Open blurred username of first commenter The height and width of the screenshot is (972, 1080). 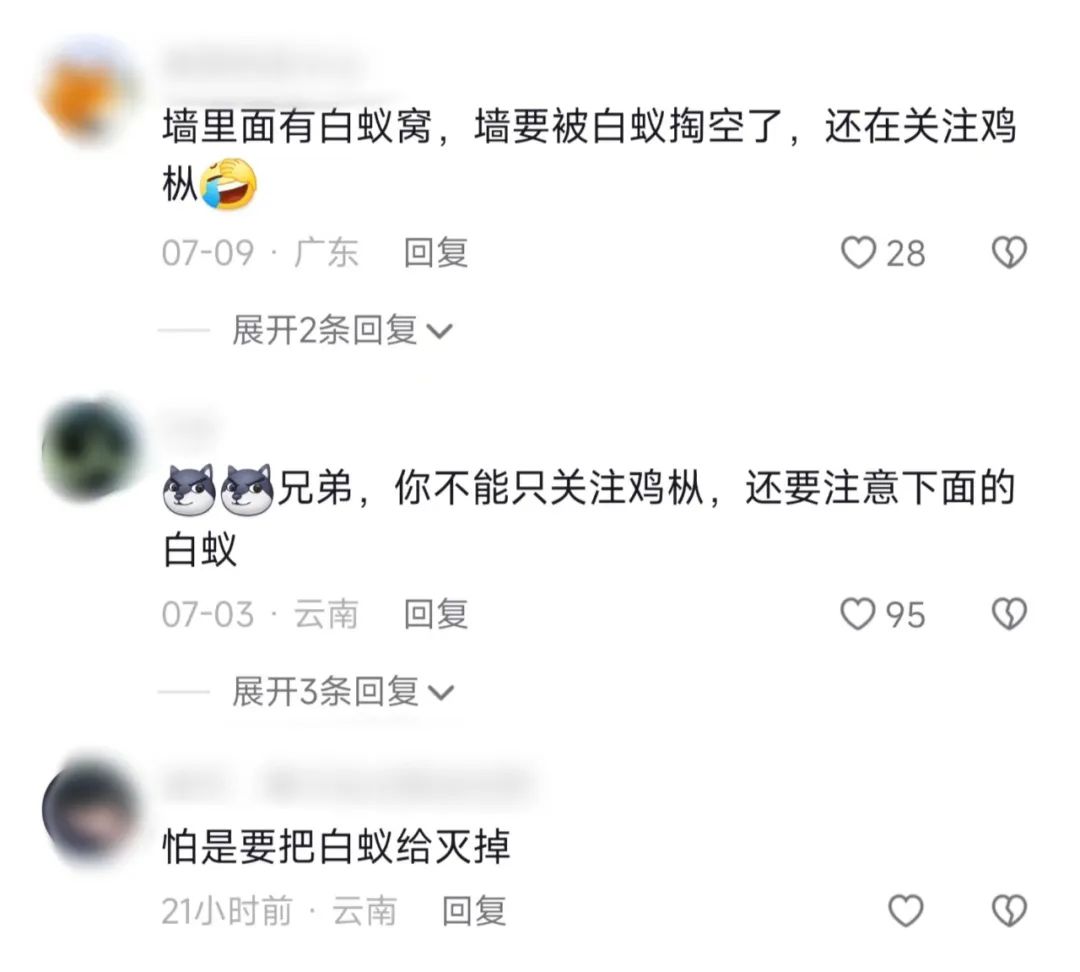pyautogui.click(x=265, y=65)
